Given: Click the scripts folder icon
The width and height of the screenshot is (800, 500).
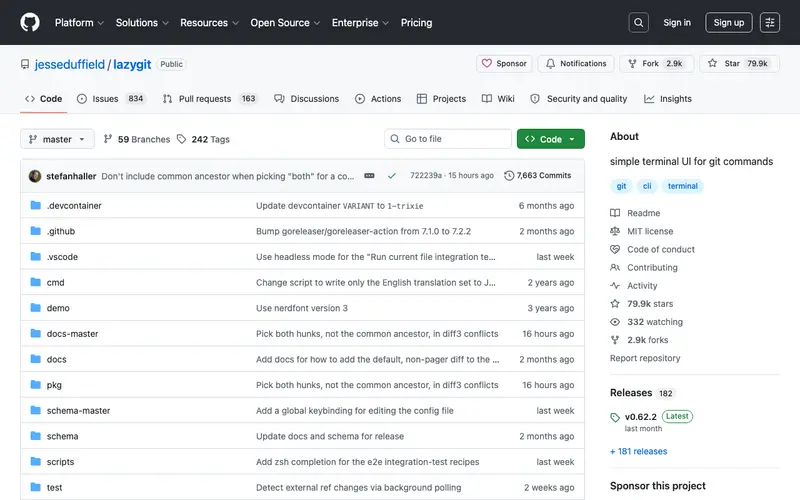Looking at the screenshot, I should tap(36, 462).
